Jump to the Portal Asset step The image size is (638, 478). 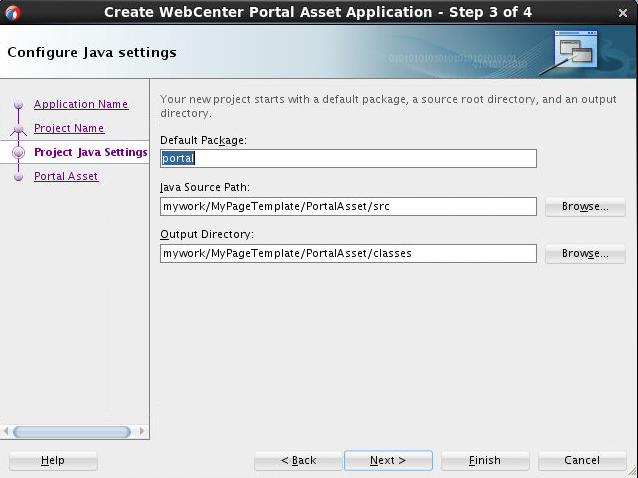66,176
